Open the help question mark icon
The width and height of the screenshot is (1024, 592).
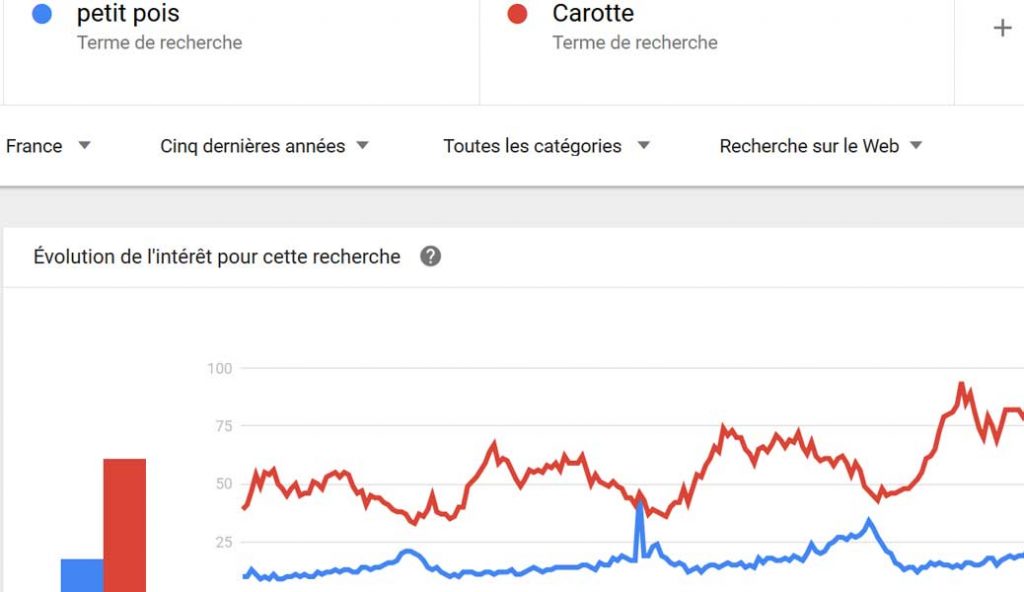pos(430,257)
